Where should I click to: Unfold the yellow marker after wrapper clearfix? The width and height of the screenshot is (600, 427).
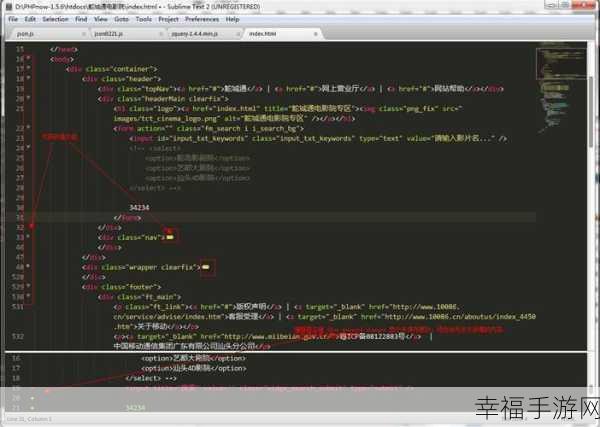(x=206, y=267)
